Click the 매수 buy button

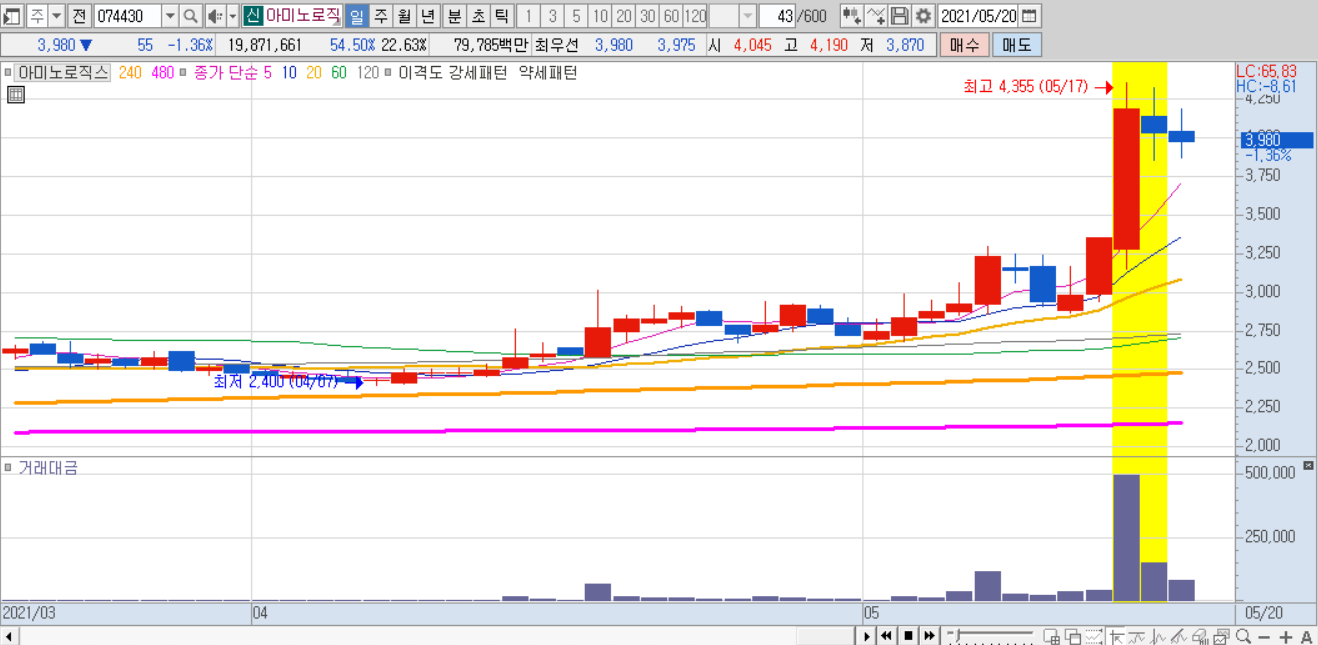964,45
